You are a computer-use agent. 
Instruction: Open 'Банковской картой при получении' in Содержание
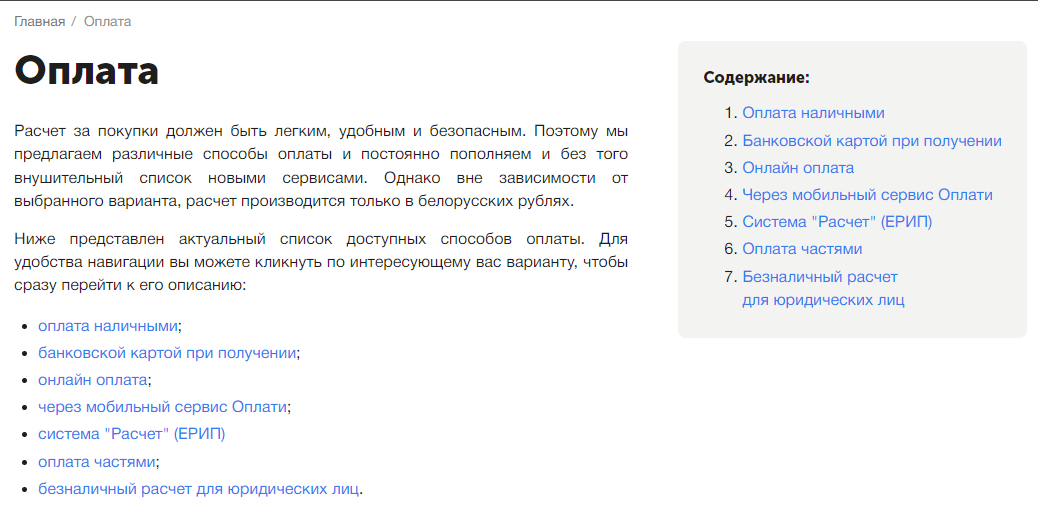872,141
